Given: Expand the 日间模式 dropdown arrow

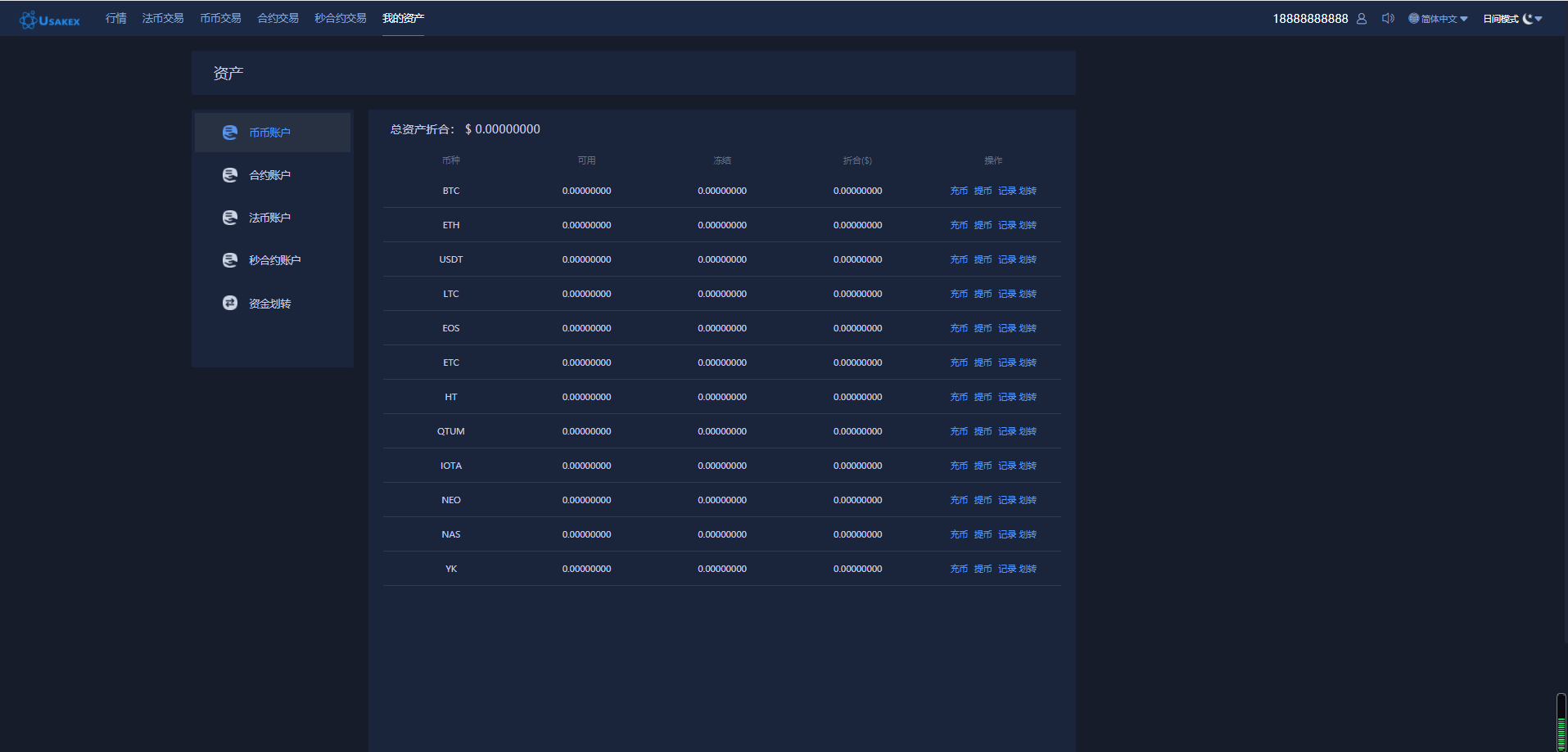Looking at the screenshot, I should 1539,19.
